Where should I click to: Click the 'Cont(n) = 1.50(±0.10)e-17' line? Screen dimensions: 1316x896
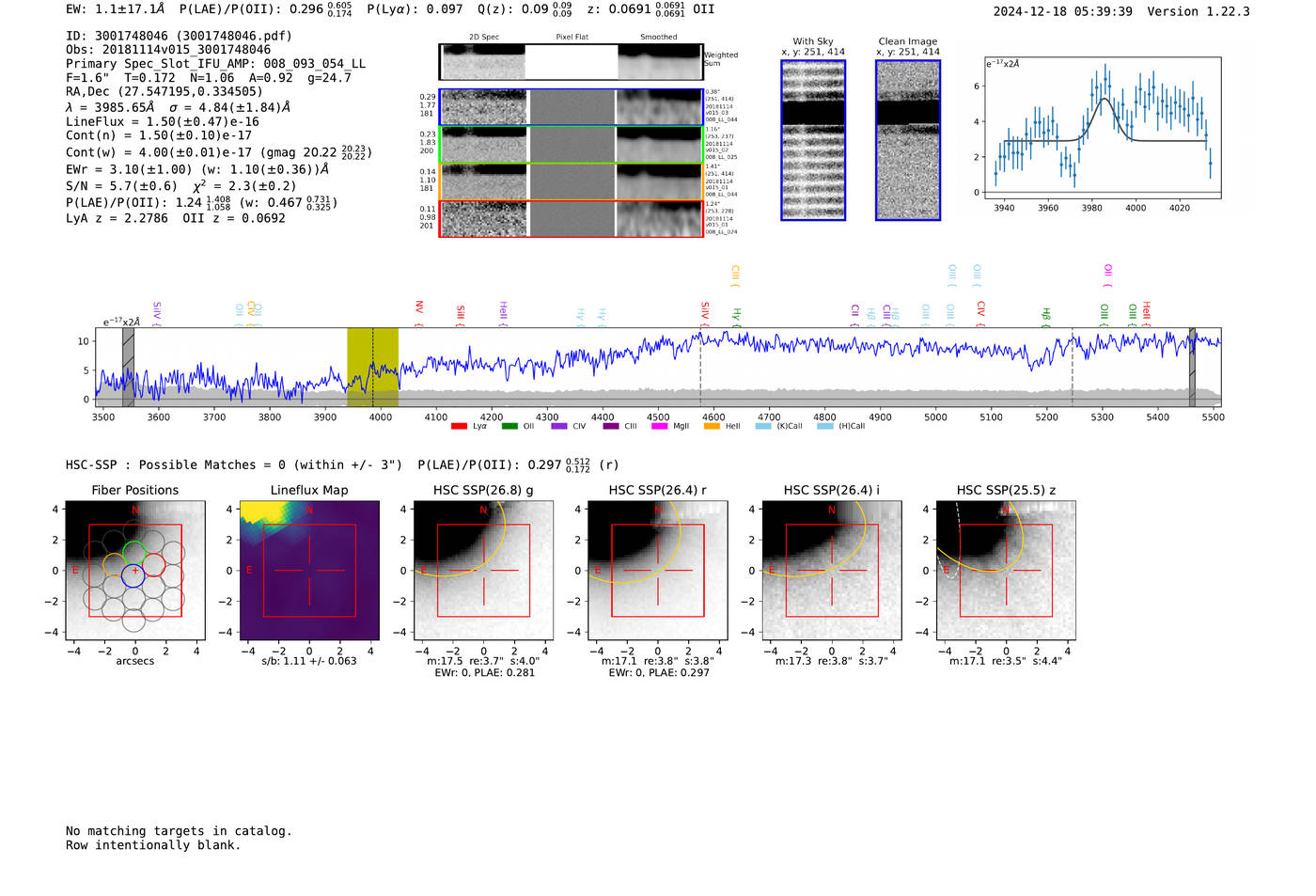pos(159,135)
